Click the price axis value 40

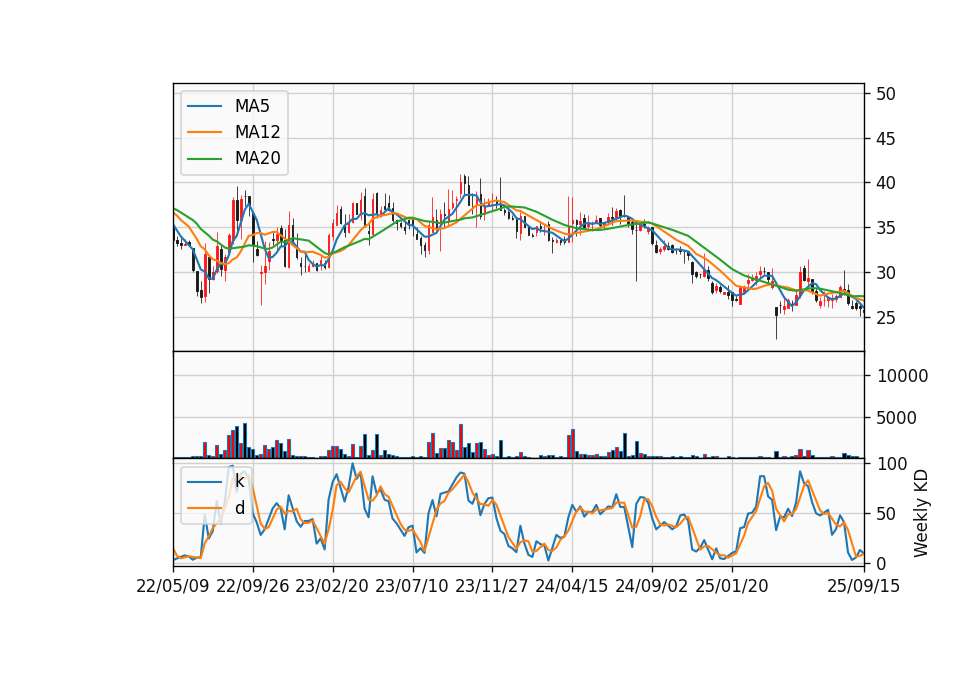[886, 183]
